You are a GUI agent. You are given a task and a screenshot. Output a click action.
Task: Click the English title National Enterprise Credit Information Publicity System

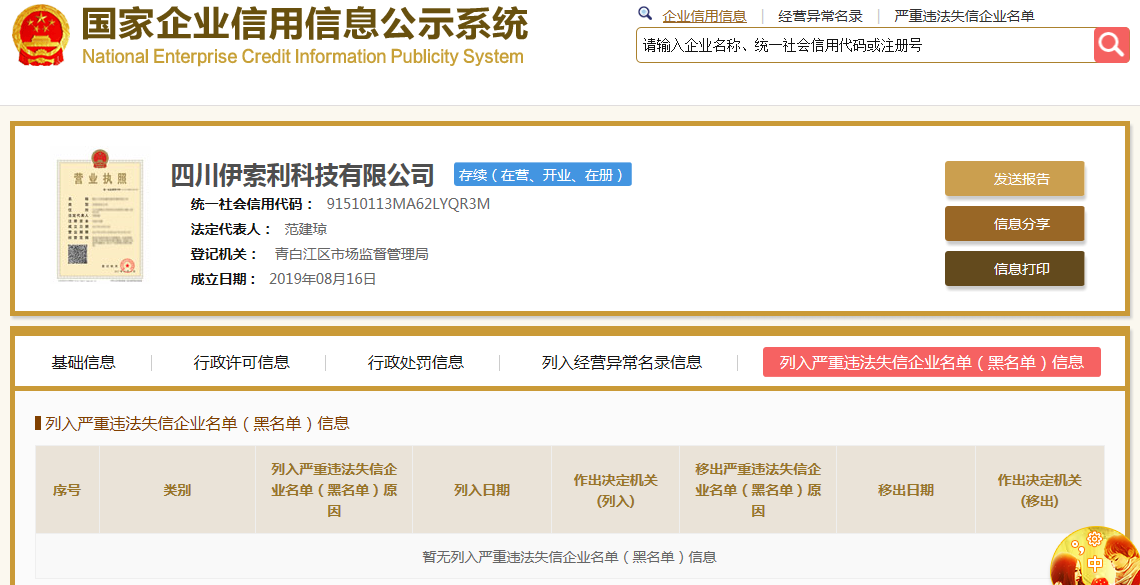302,57
